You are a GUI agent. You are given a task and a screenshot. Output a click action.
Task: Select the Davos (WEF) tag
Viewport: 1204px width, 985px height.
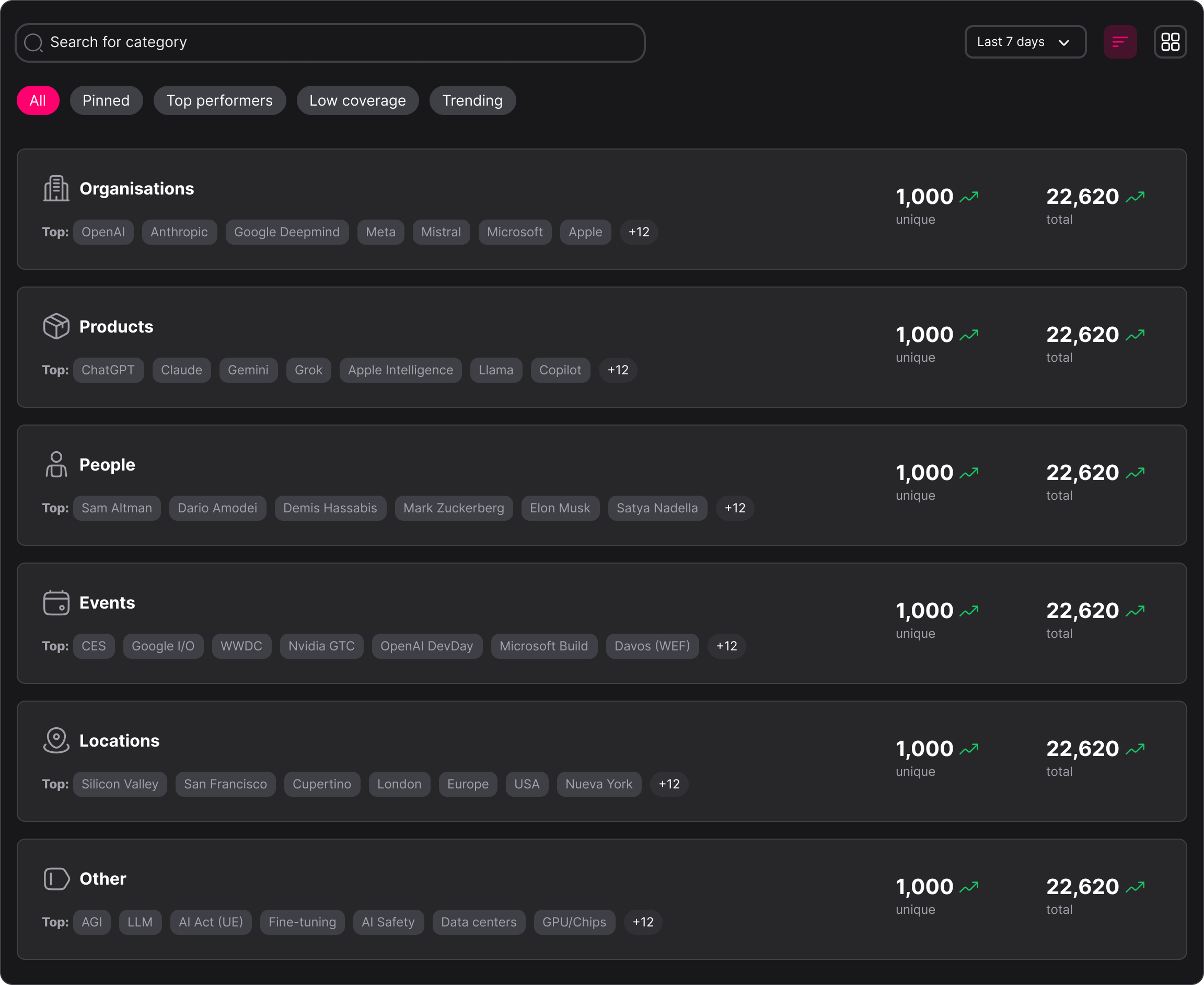tap(652, 646)
